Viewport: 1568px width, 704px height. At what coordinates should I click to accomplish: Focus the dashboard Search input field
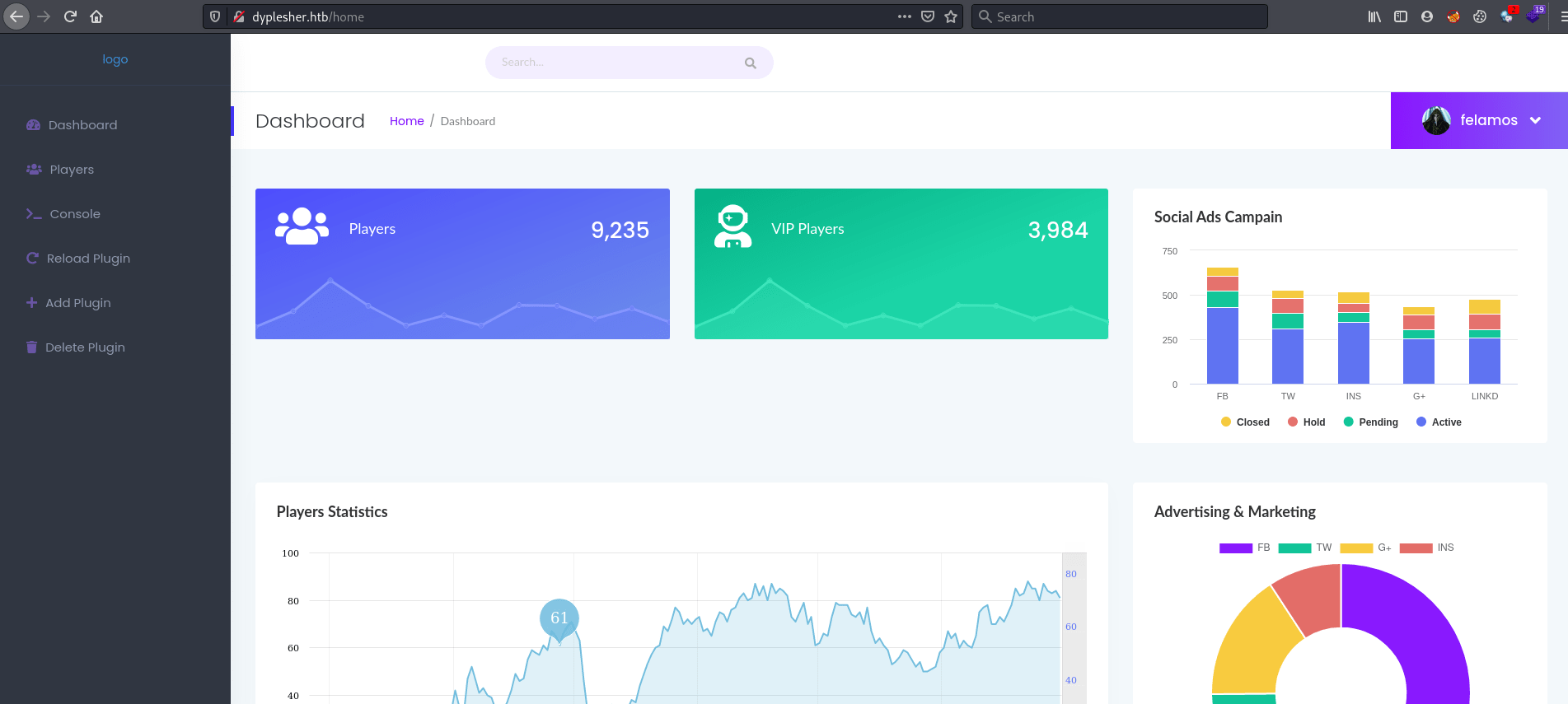click(630, 63)
